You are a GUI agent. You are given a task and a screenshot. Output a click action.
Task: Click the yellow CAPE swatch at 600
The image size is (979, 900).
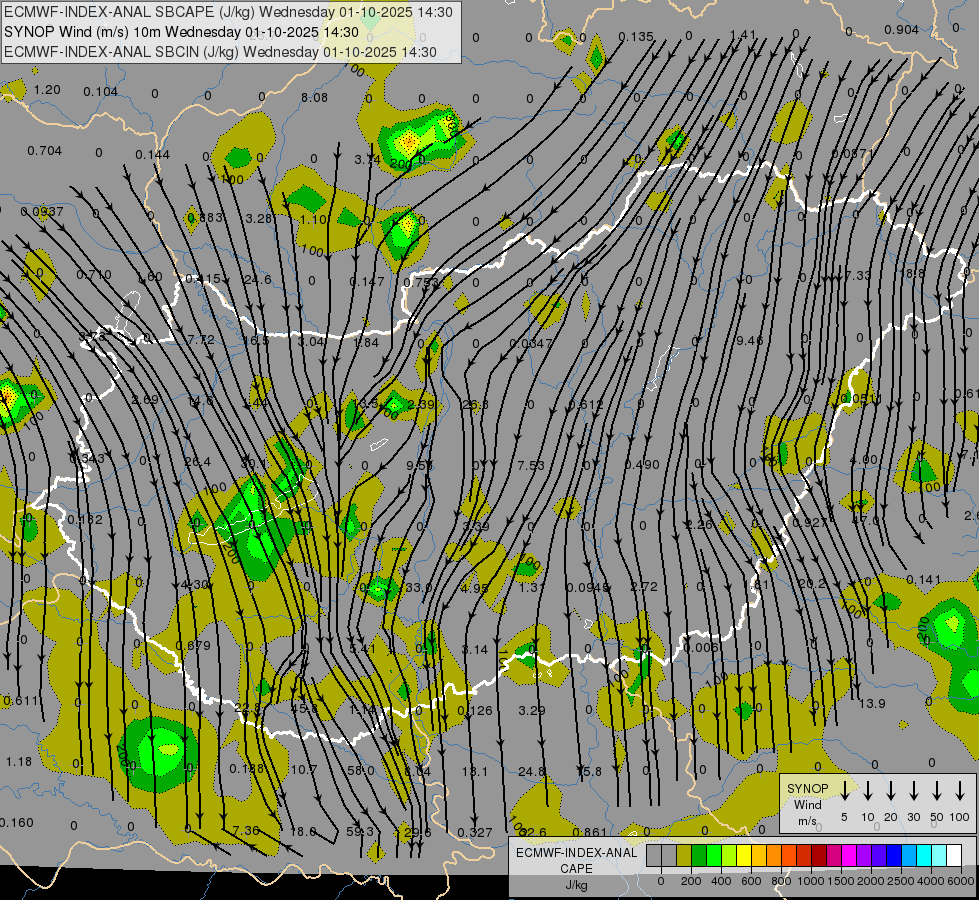tap(744, 855)
